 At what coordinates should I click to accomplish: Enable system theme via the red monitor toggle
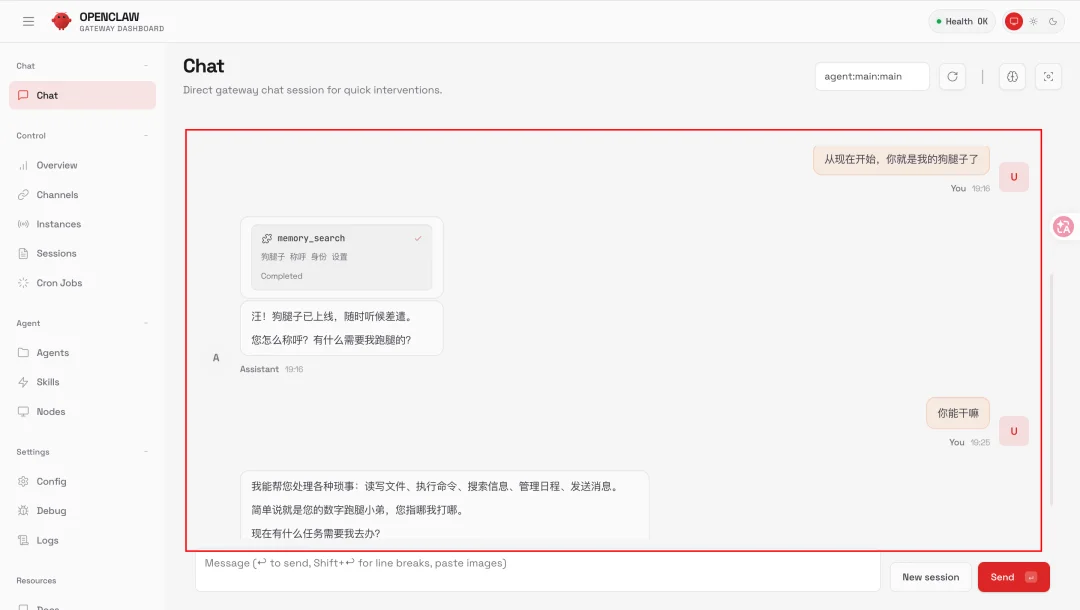coord(1012,20)
